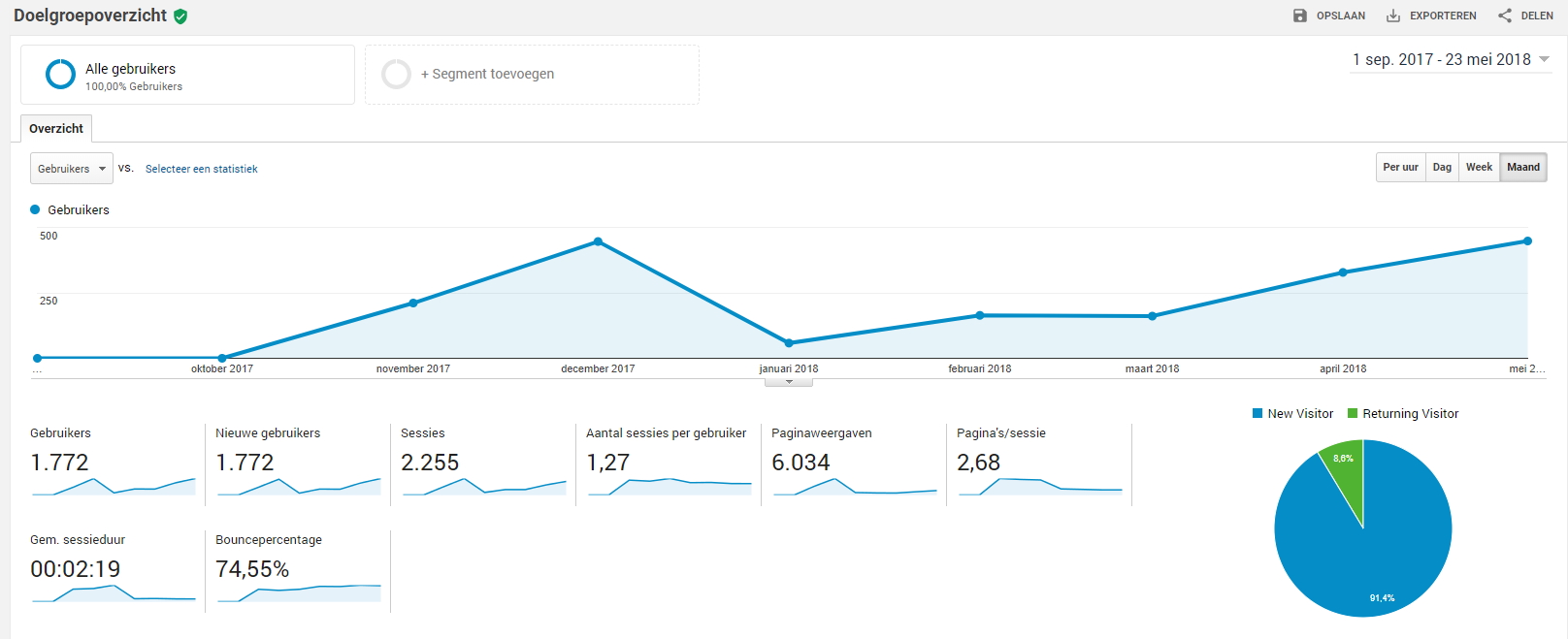The image size is (1568, 639).
Task: Add a segment via Segment toevoegen
Action: [x=532, y=75]
